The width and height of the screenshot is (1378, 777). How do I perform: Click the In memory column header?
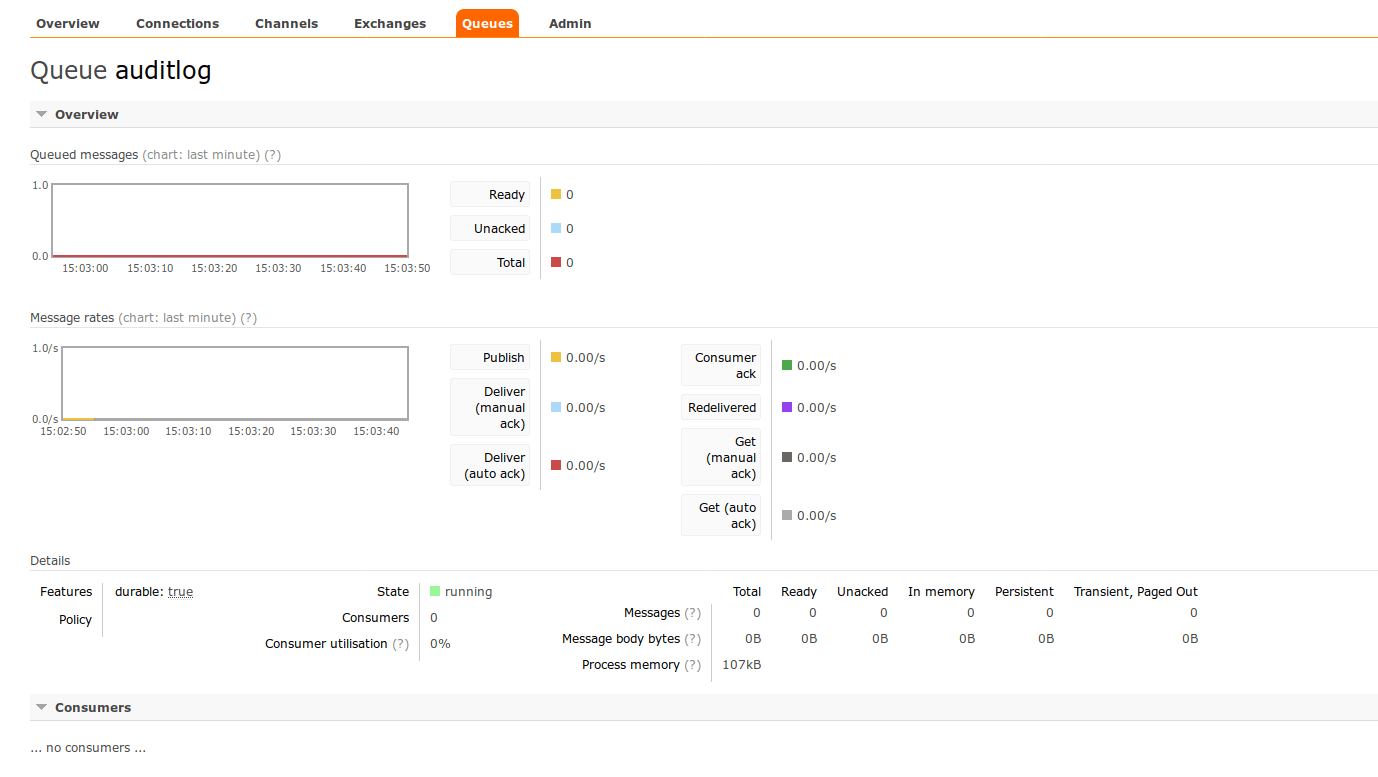[941, 592]
